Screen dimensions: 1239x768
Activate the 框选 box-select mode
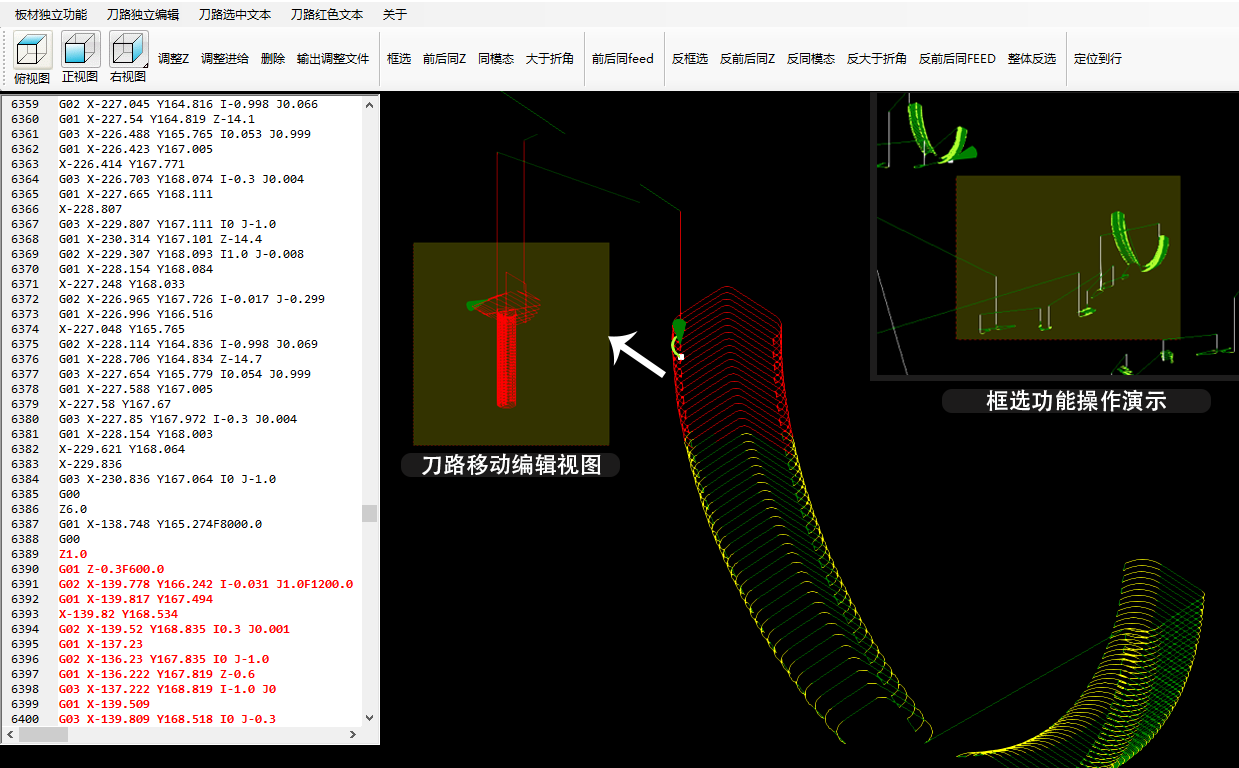[398, 58]
